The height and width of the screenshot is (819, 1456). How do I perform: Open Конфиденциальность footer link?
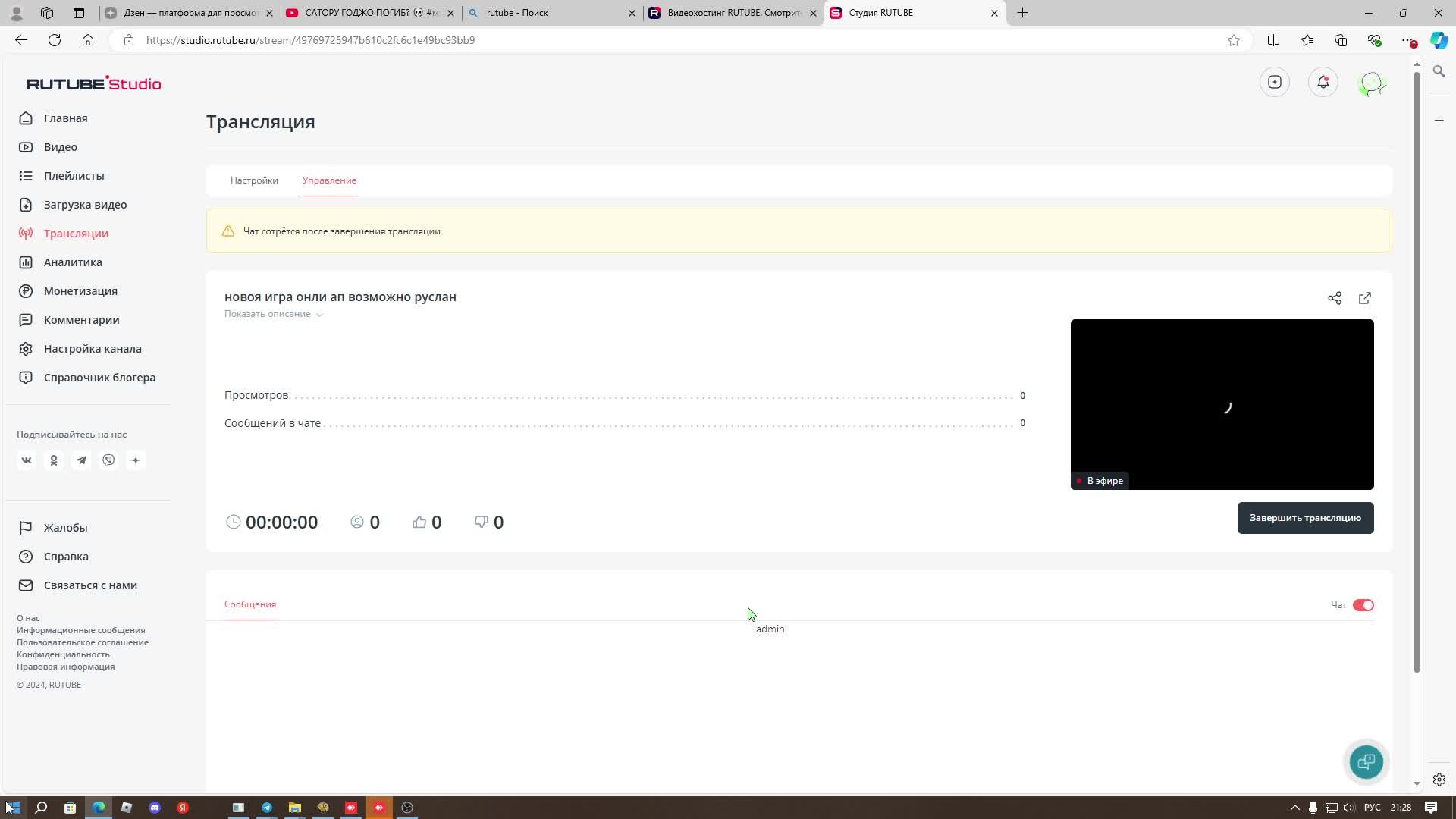pyautogui.click(x=63, y=654)
